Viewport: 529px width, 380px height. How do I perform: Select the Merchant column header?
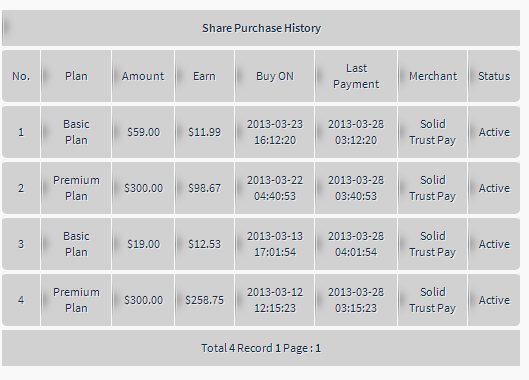[x=433, y=76]
